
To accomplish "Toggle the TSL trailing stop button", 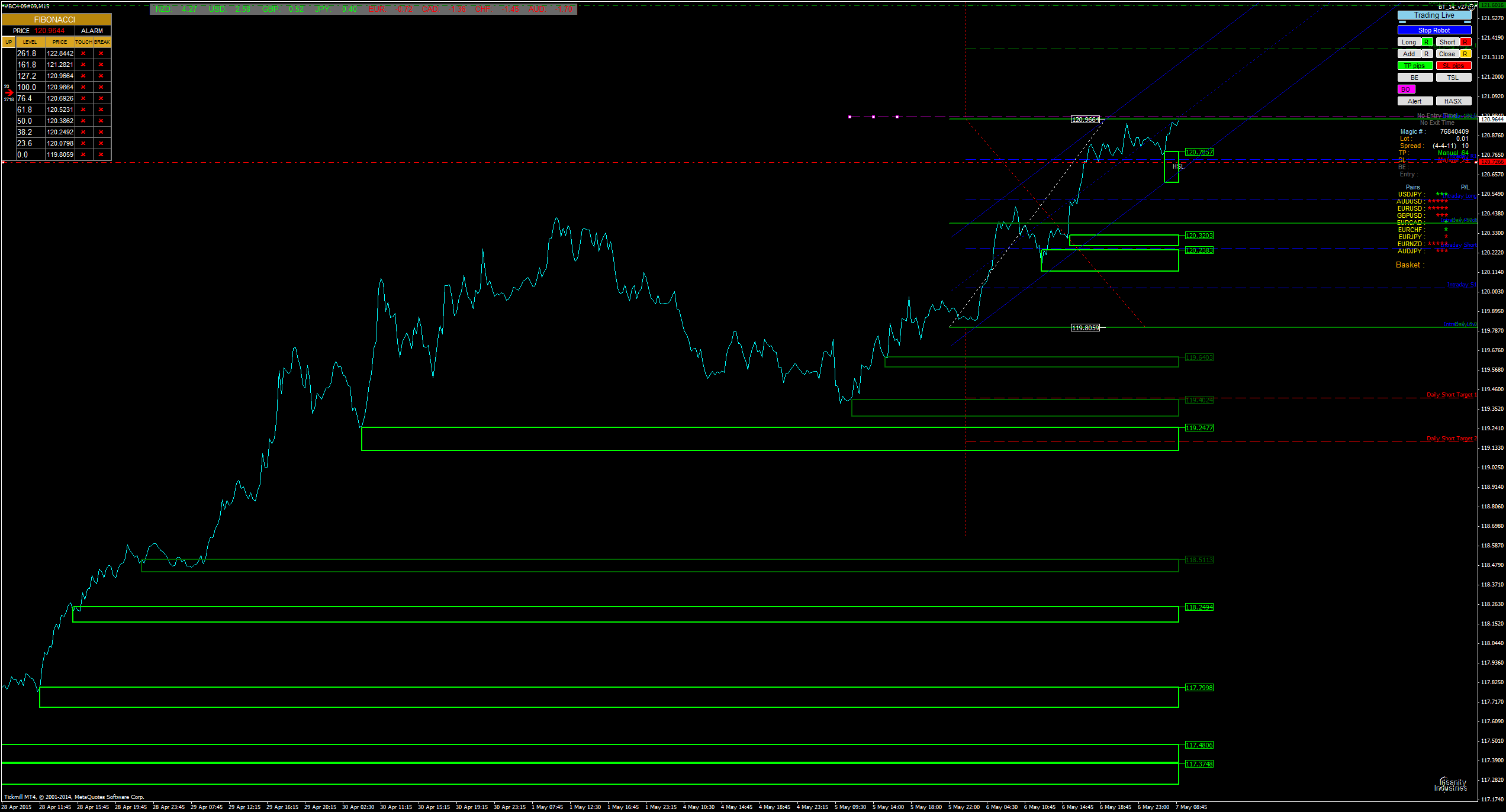I will coord(1453,78).
